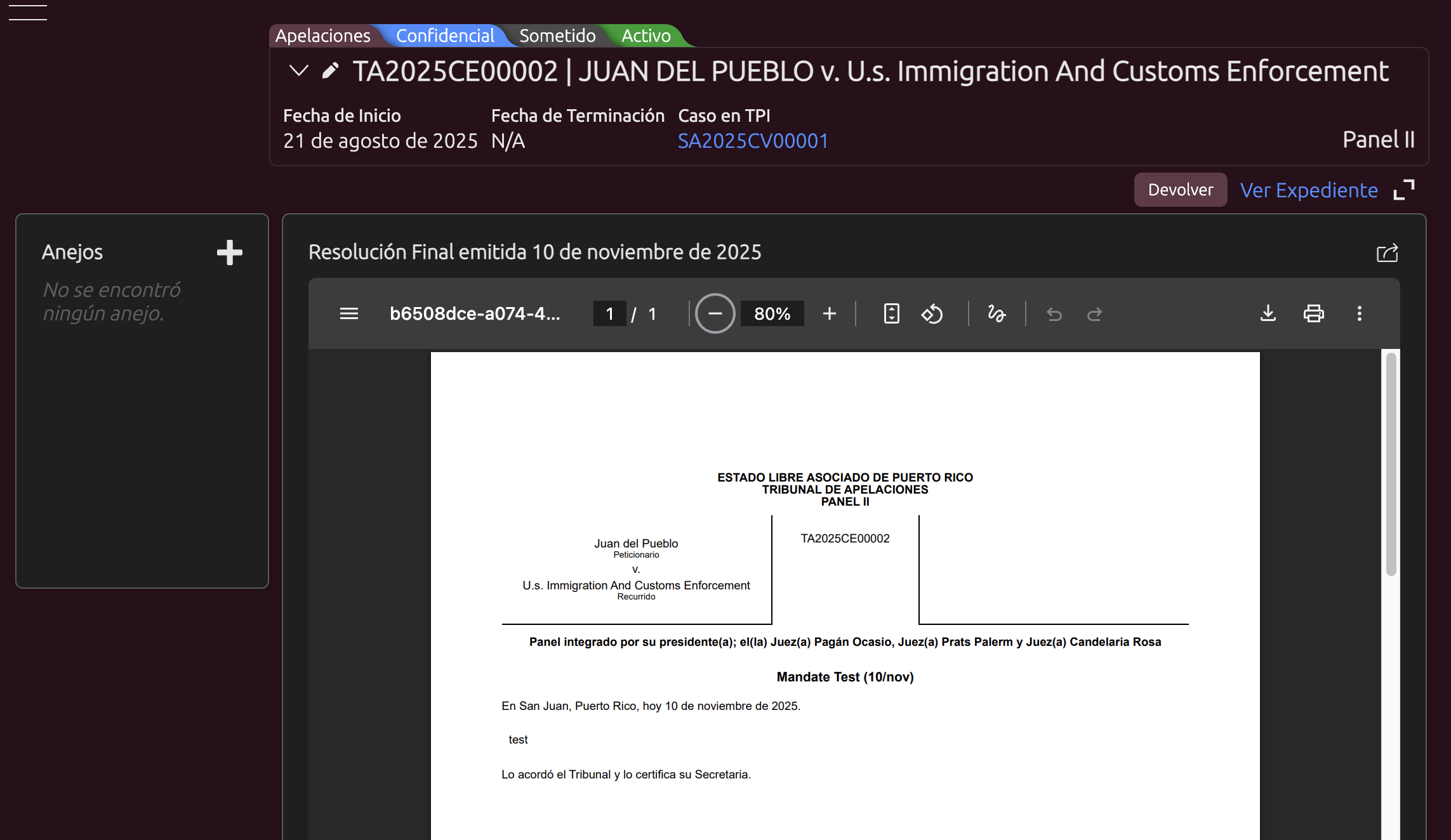Viewport: 1451px width, 840px height.
Task: Select the Confidencial tab label
Action: (x=445, y=36)
